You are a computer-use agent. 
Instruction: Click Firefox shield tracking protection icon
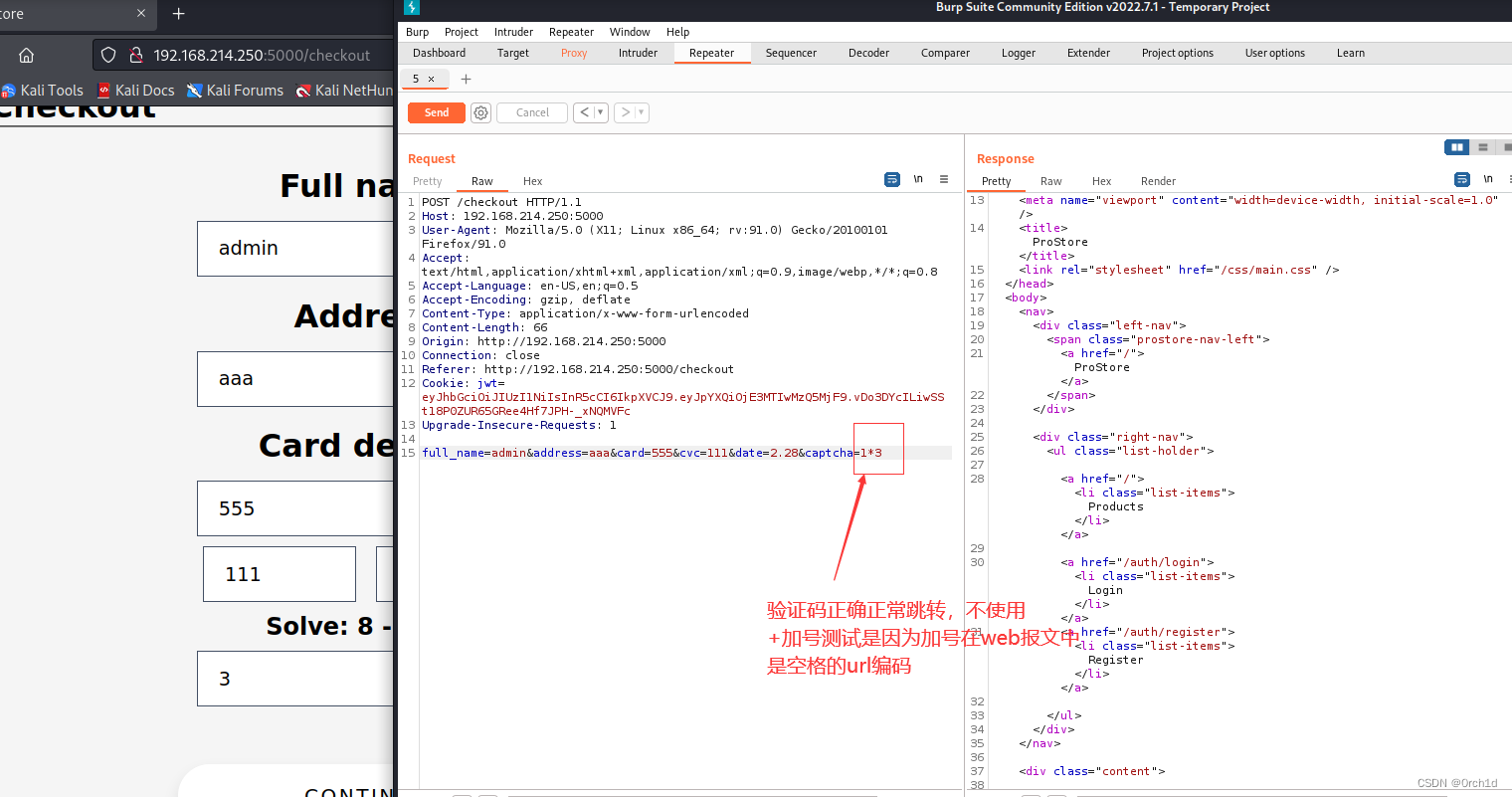coord(109,55)
